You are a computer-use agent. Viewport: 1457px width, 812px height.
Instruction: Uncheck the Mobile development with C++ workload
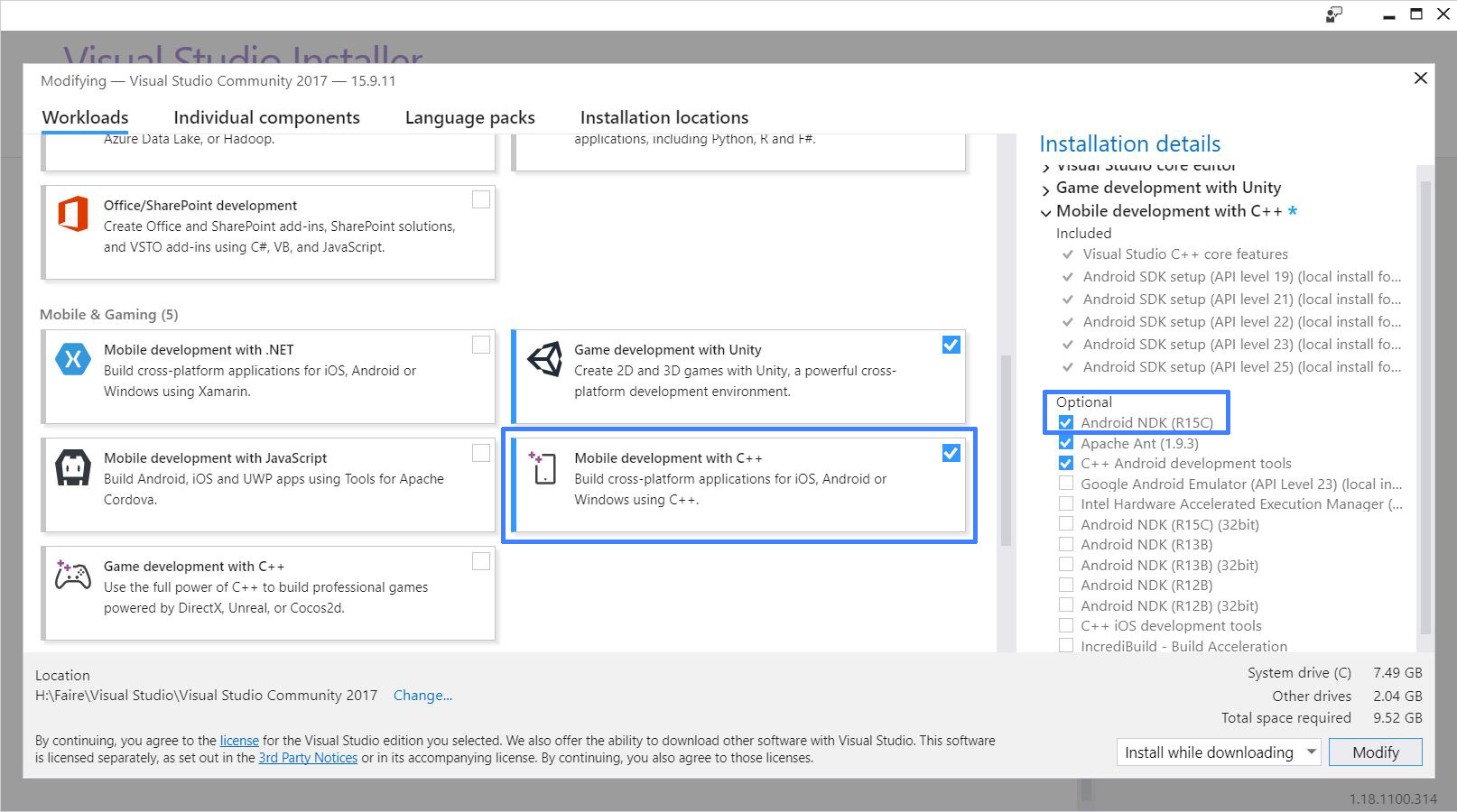[951, 453]
